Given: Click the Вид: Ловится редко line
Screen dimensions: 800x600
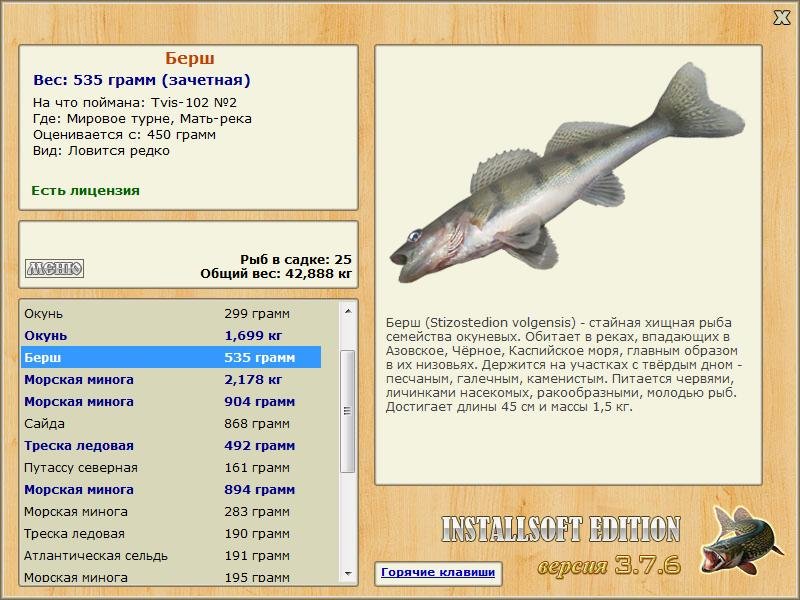Looking at the screenshot, I should tap(101, 151).
